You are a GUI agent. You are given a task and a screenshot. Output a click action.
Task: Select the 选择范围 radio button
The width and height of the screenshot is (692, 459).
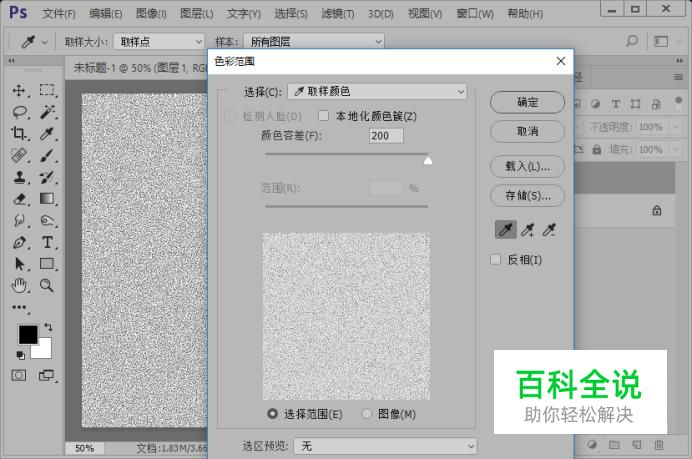tap(272, 414)
